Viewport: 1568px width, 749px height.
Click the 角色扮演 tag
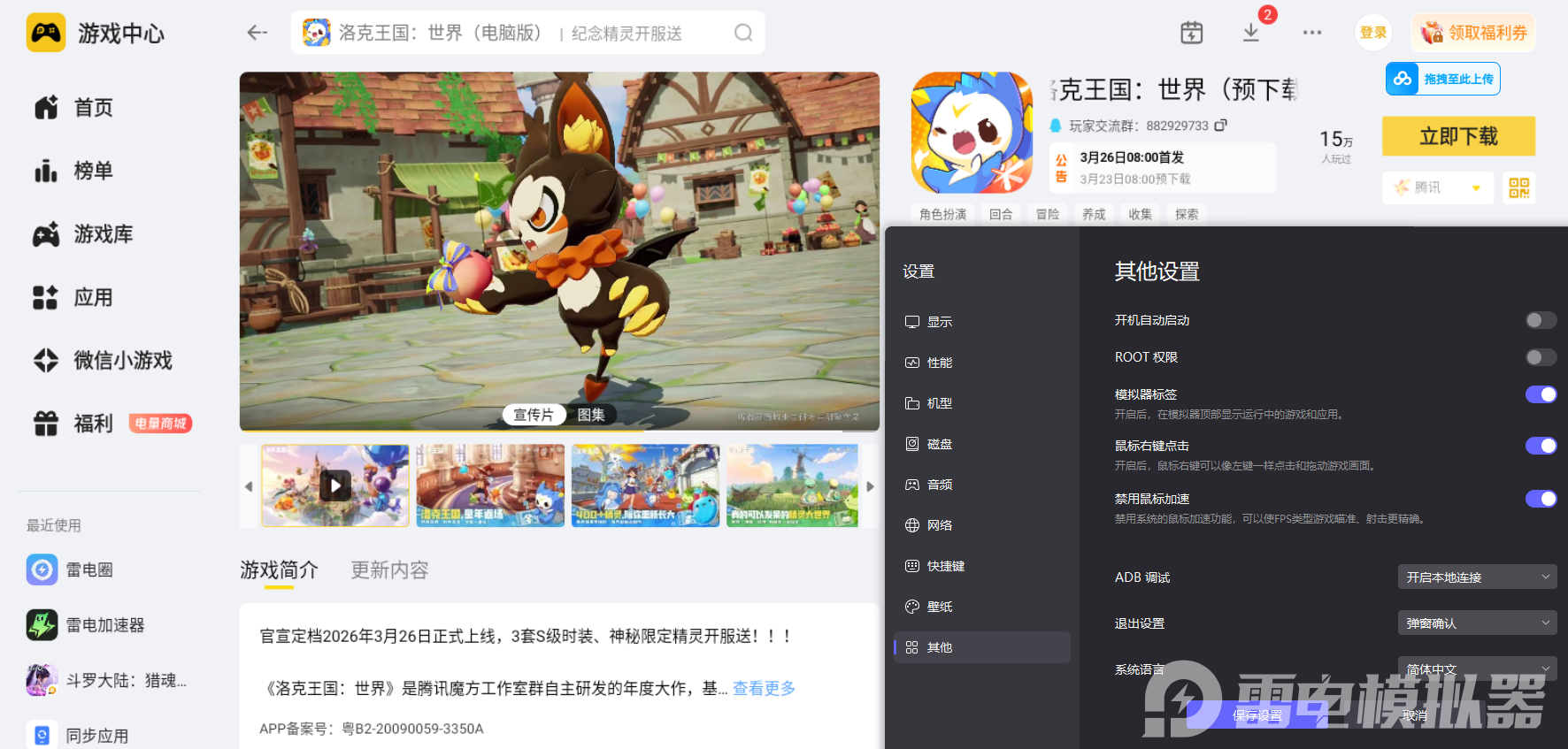pos(942,214)
